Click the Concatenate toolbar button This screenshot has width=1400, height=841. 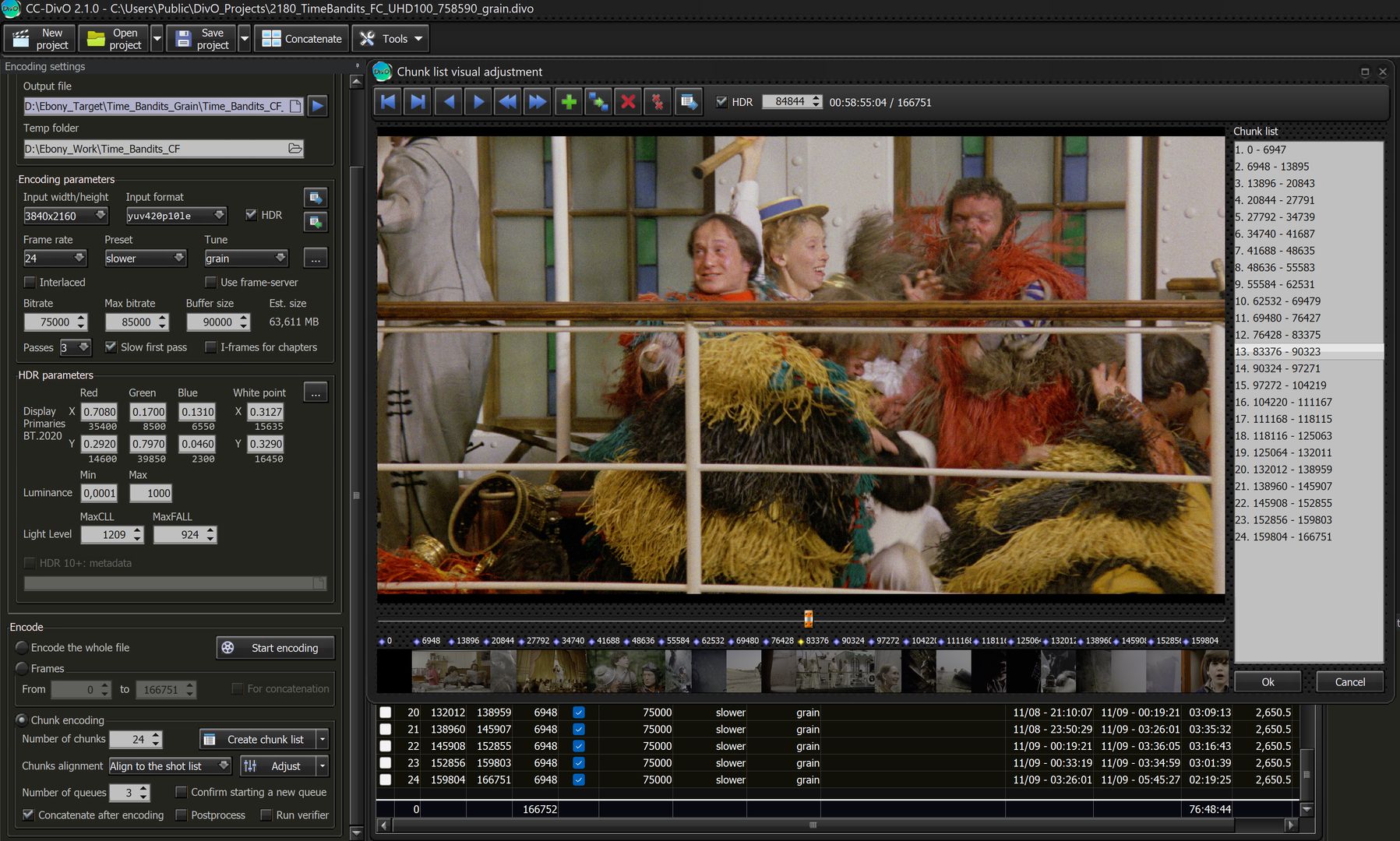pos(302,38)
